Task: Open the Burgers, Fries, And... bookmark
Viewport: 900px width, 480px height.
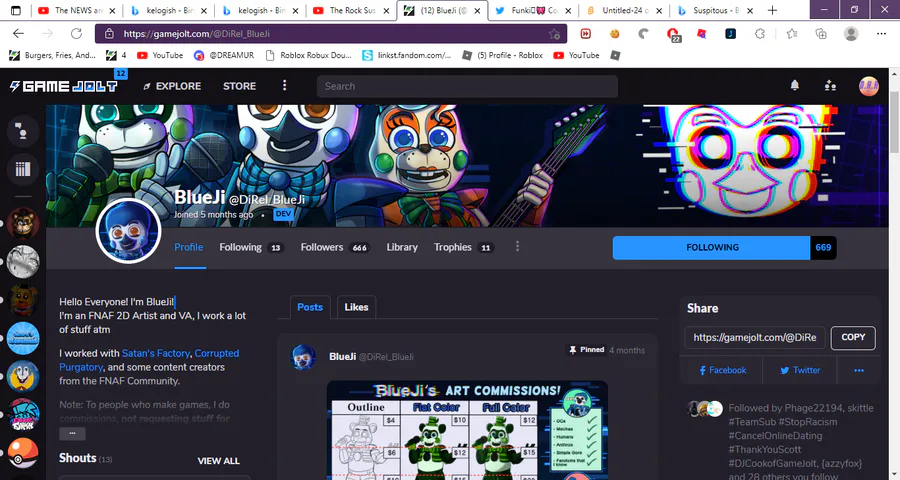Action: [52, 55]
